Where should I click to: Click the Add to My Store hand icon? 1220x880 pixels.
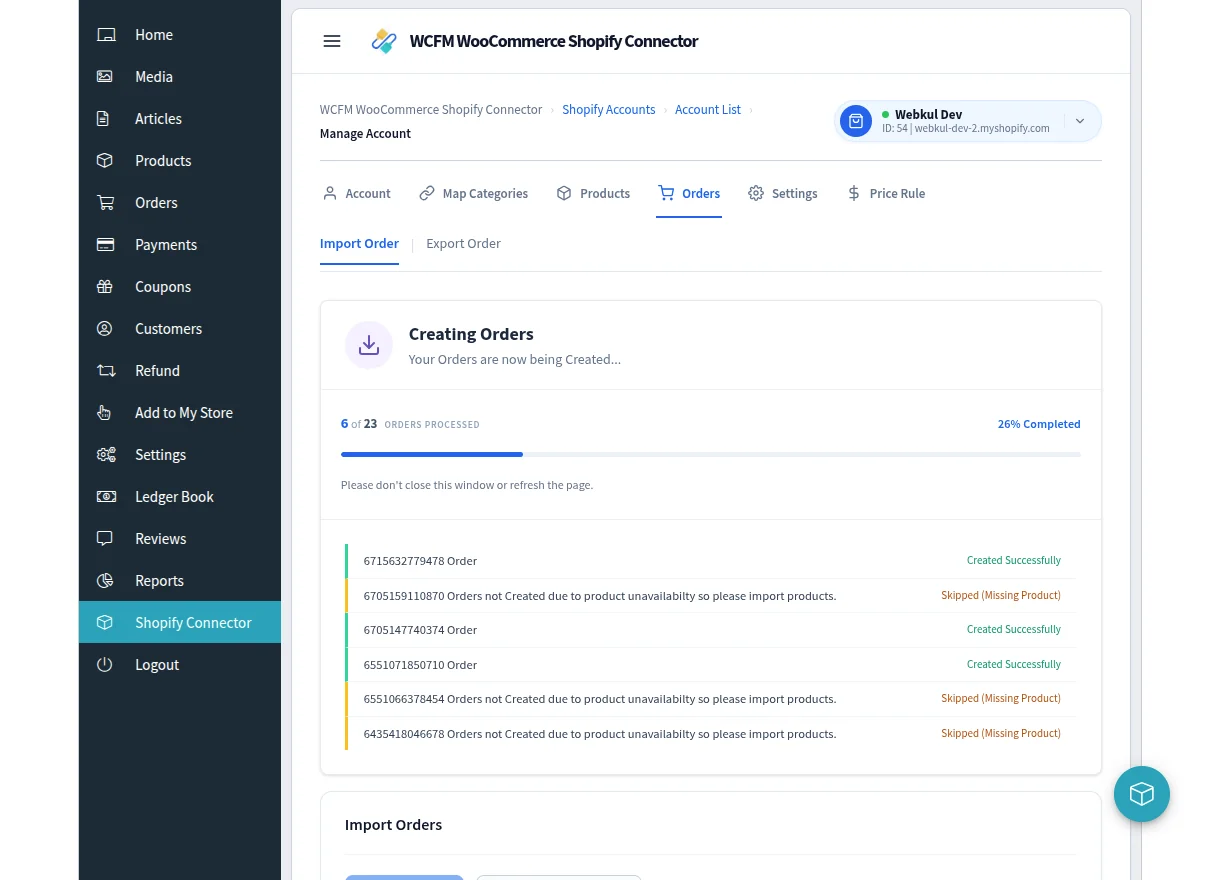coord(105,413)
